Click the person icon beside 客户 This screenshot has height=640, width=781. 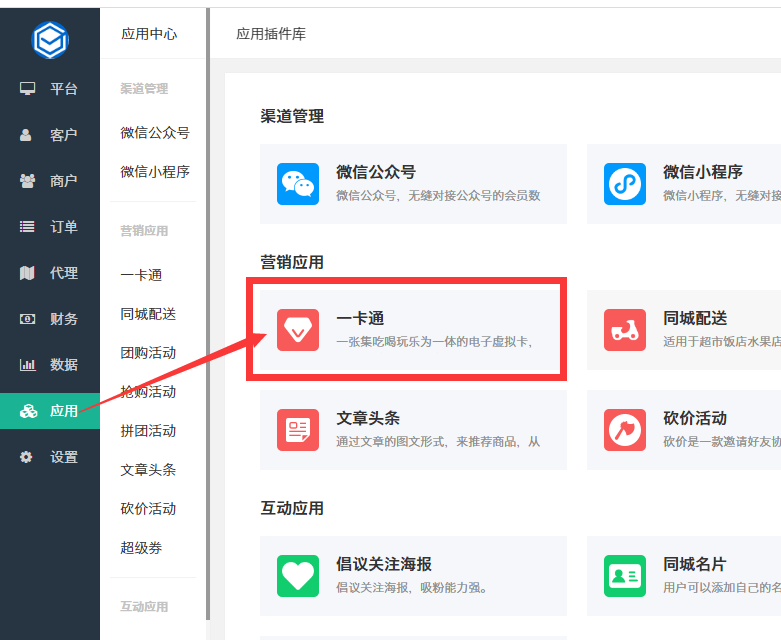25,135
